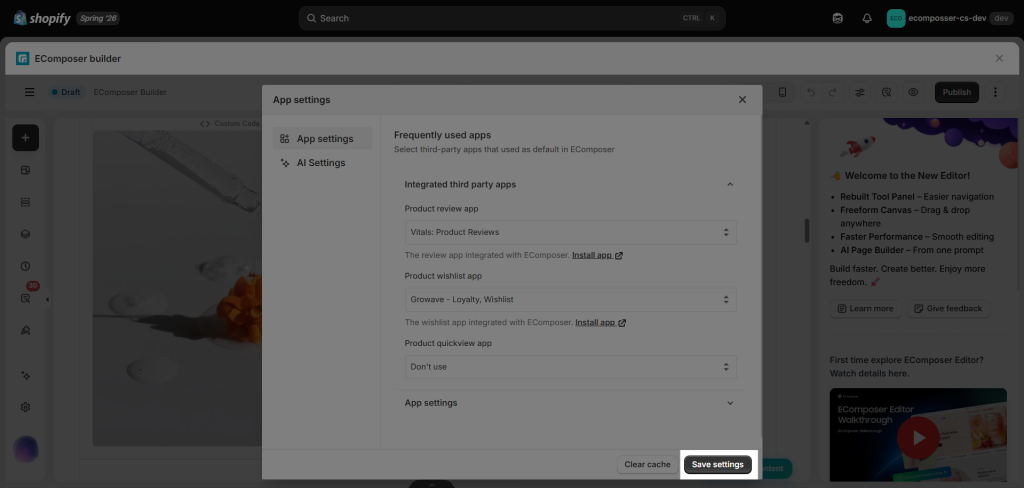Click the Shopify search input field
The width and height of the screenshot is (1024, 488).
click(512, 18)
